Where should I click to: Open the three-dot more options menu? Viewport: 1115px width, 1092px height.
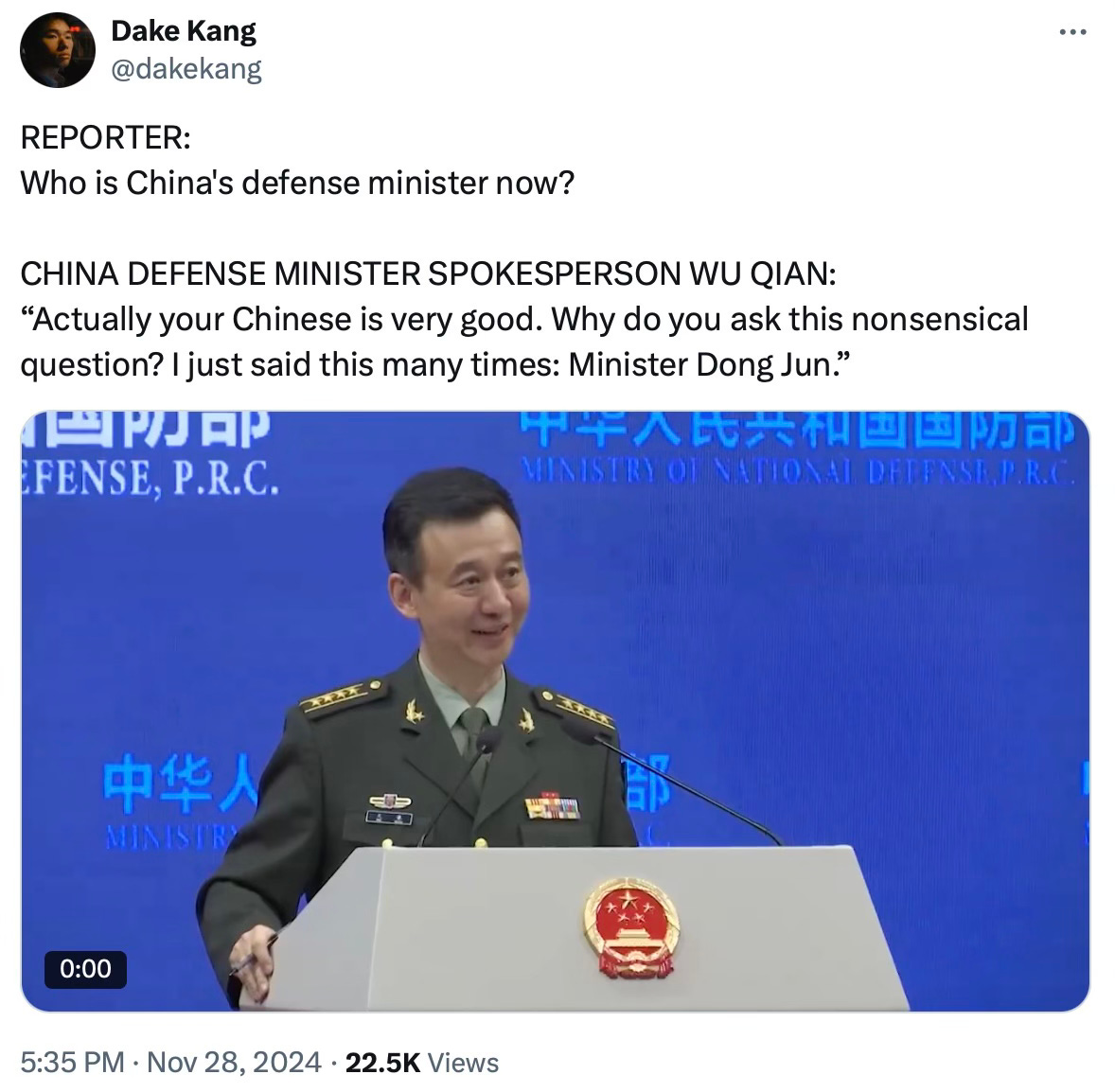tap(1072, 32)
